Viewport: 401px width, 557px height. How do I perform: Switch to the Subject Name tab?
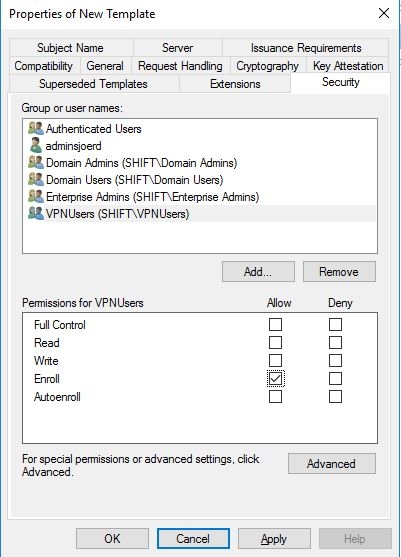click(71, 48)
